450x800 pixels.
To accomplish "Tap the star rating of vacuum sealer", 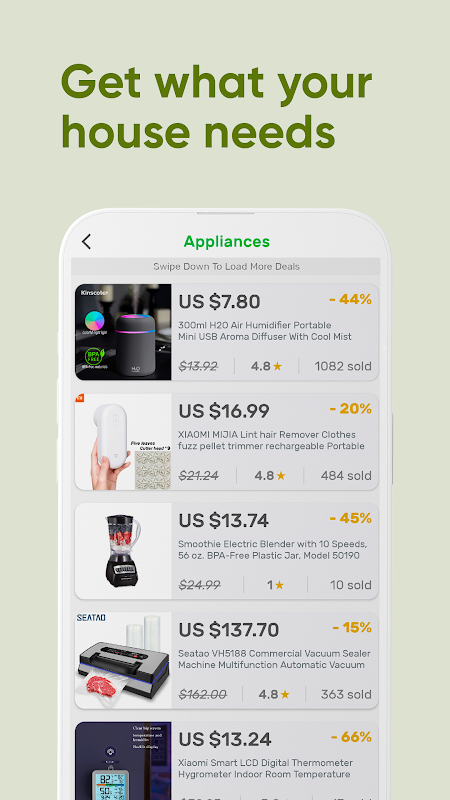I will pos(274,694).
